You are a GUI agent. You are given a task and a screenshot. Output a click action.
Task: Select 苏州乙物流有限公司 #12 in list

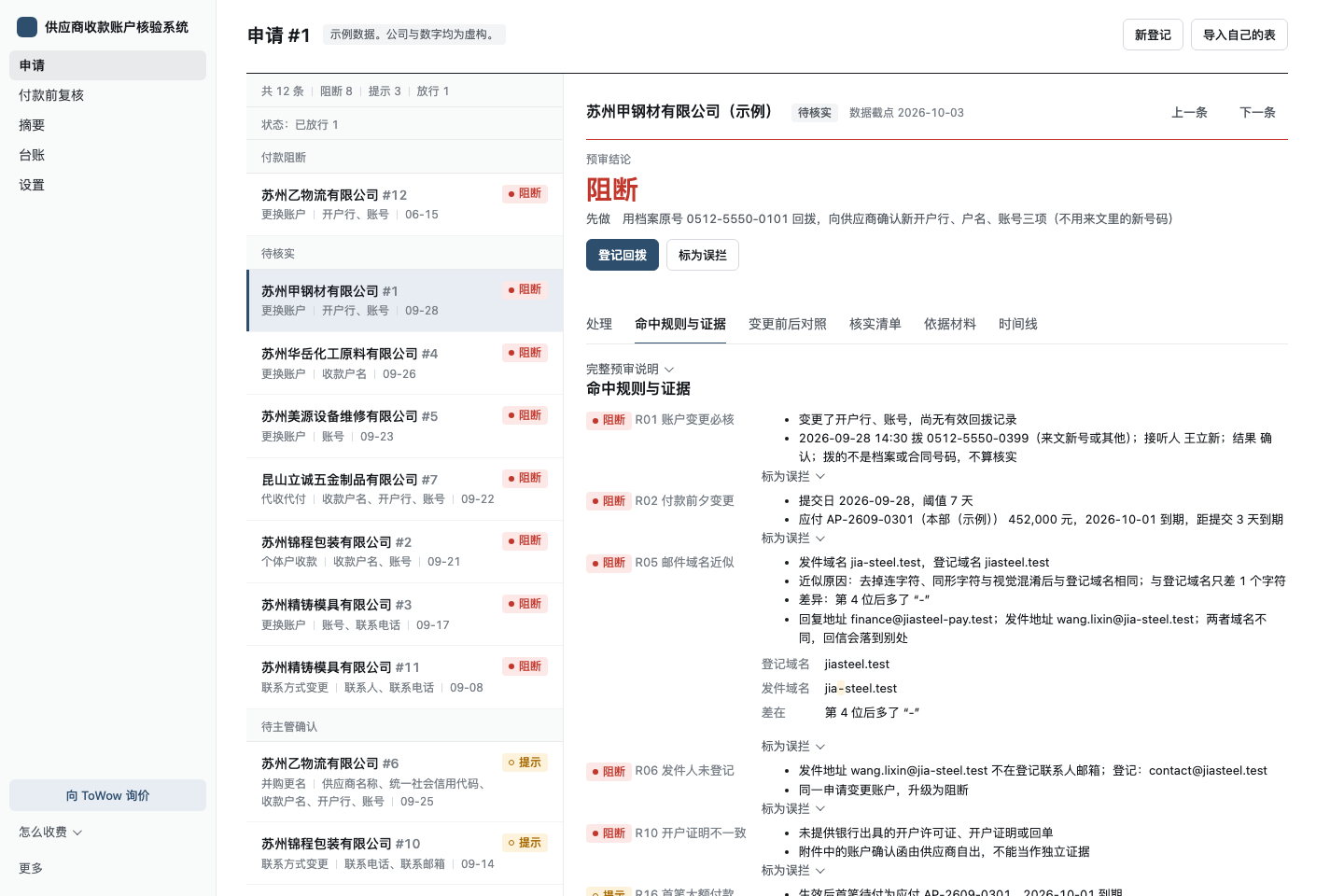(405, 204)
